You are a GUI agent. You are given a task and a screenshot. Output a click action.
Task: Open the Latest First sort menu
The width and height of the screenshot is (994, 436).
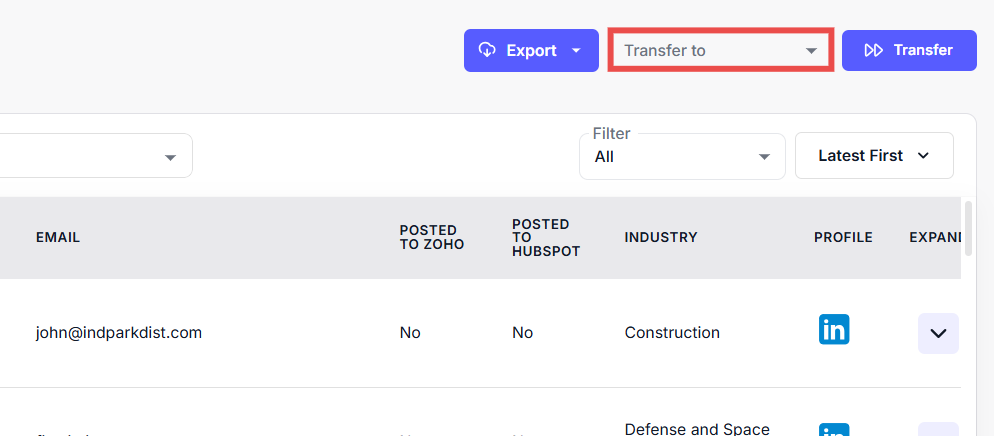873,156
